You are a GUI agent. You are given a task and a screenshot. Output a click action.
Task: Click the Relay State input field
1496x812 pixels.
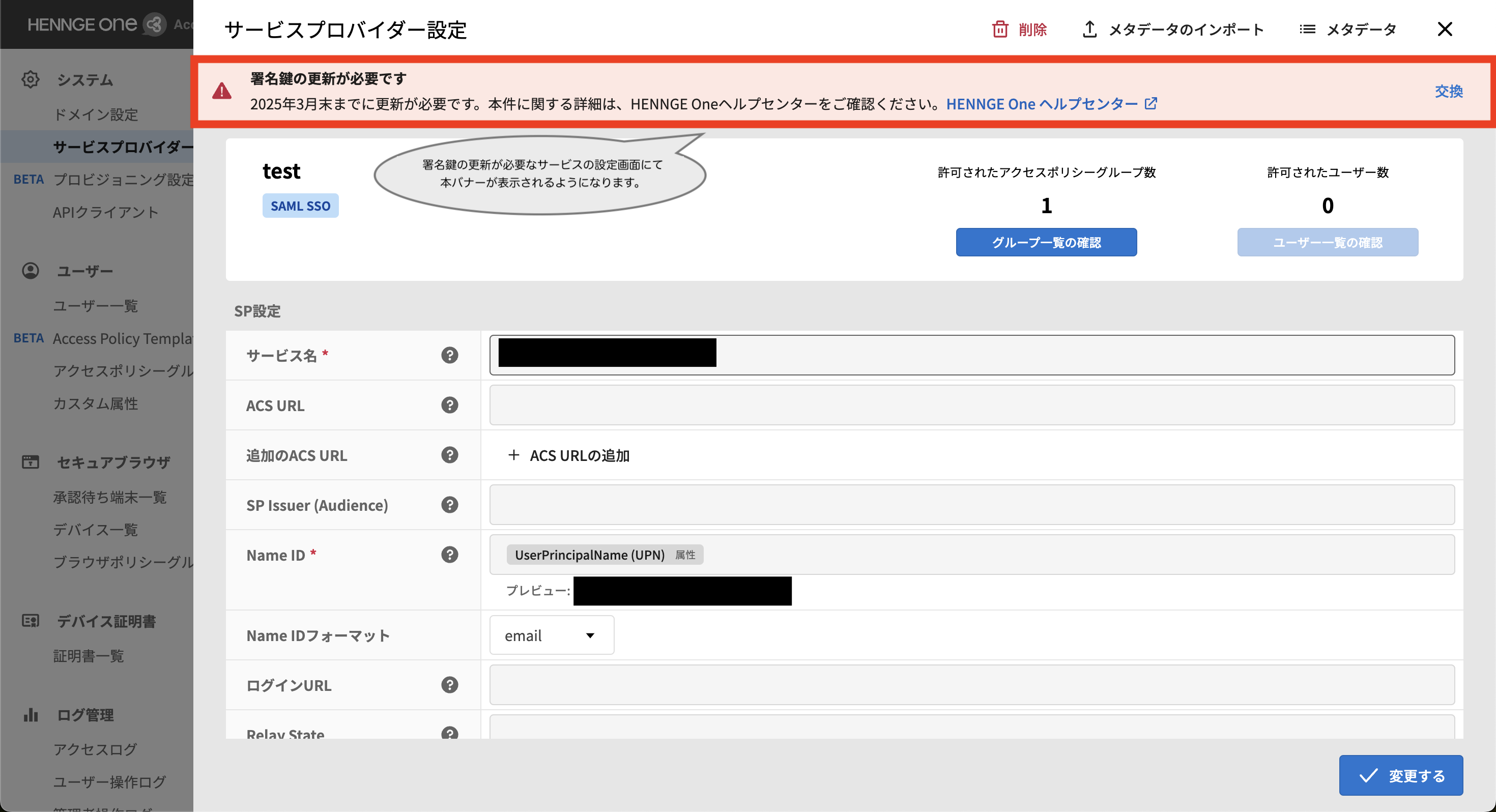[971, 727]
